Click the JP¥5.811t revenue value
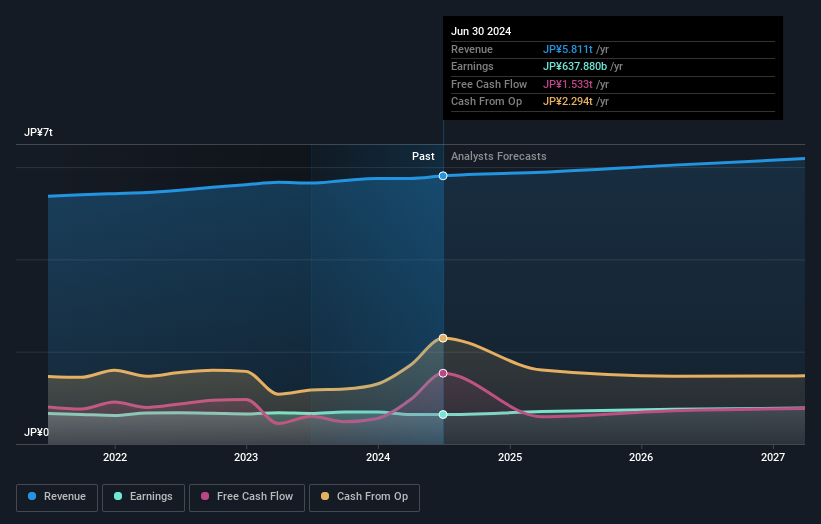The height and width of the screenshot is (524, 821). [x=568, y=49]
